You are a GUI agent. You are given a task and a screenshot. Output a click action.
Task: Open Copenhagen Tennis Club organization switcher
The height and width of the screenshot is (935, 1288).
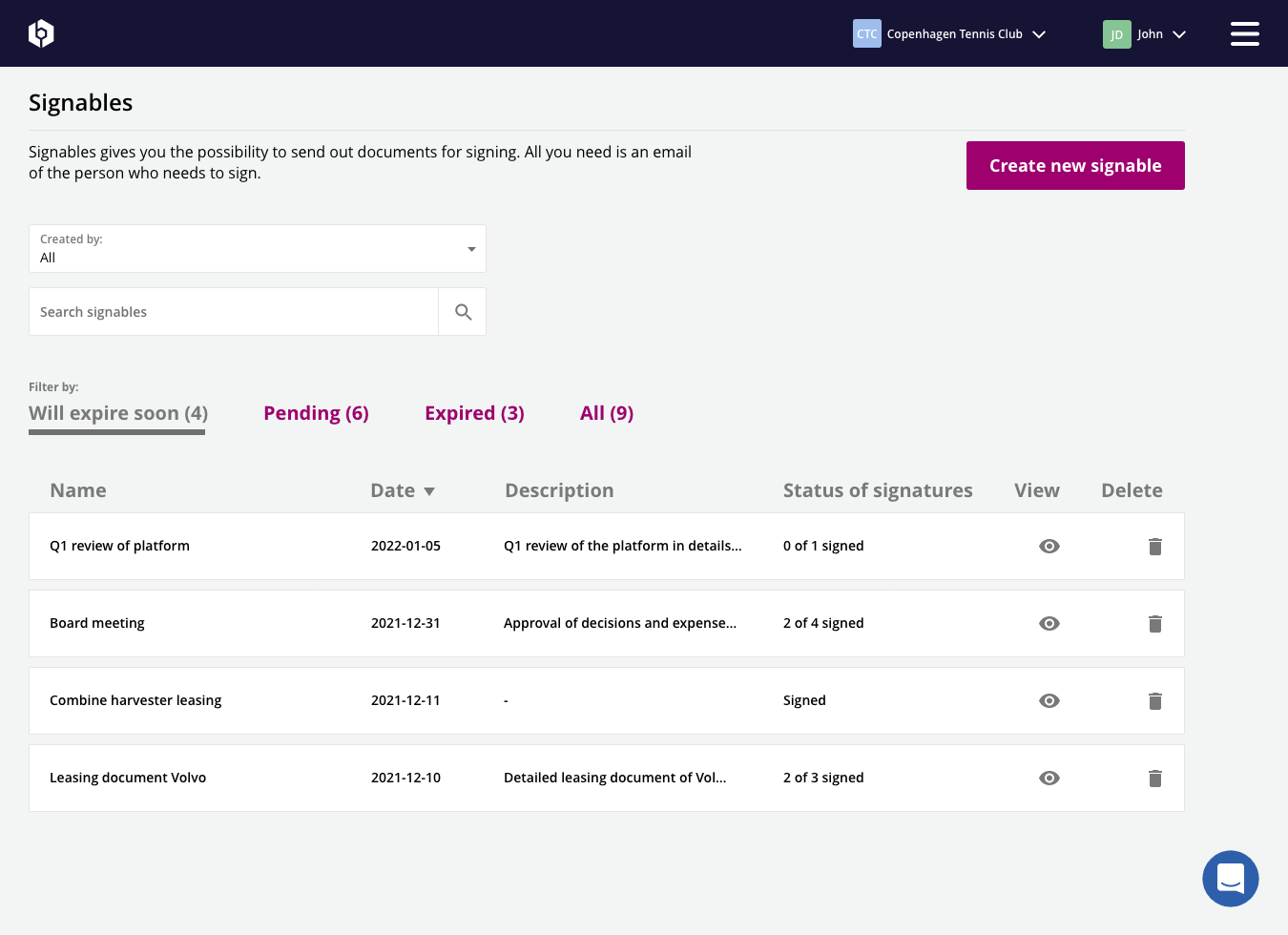coord(949,34)
